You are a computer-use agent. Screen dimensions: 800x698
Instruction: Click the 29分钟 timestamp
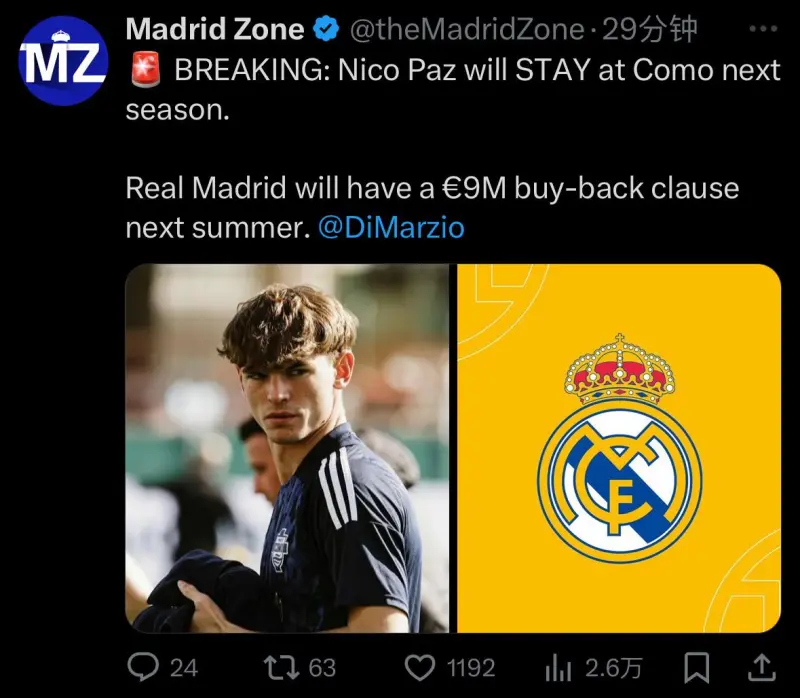tap(649, 30)
